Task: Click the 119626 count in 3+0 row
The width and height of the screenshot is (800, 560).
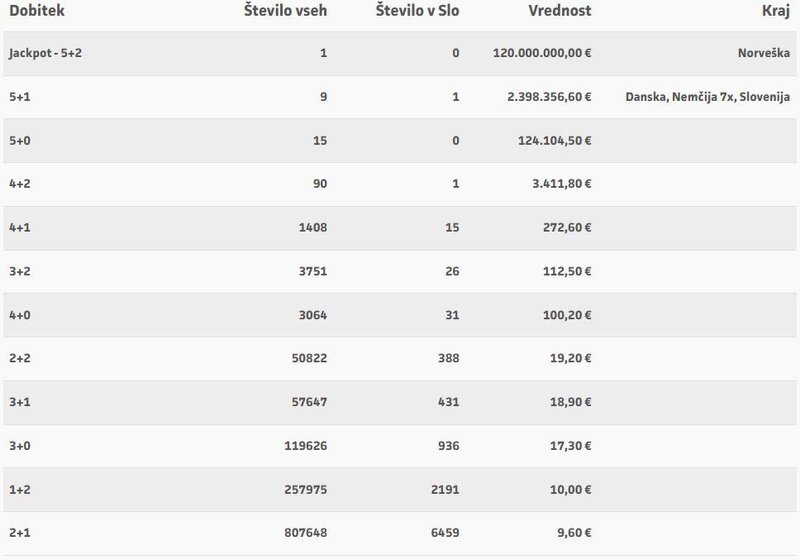Action: 306,446
